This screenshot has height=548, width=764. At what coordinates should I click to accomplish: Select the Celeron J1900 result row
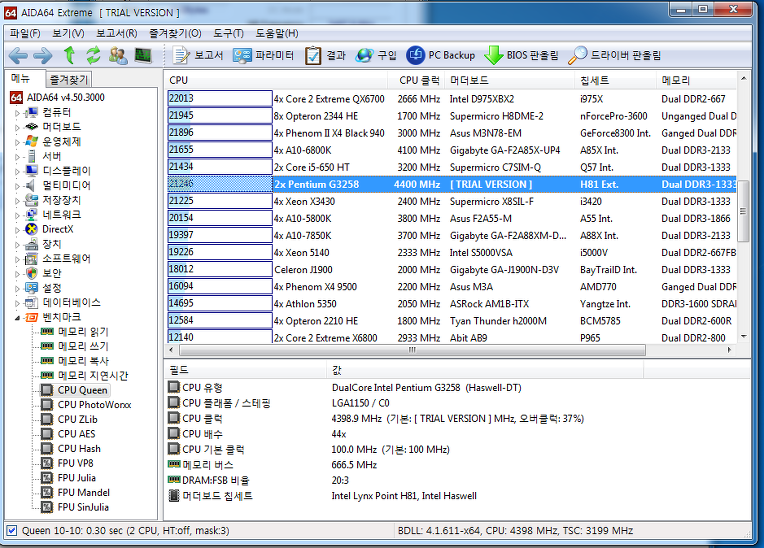(452, 269)
